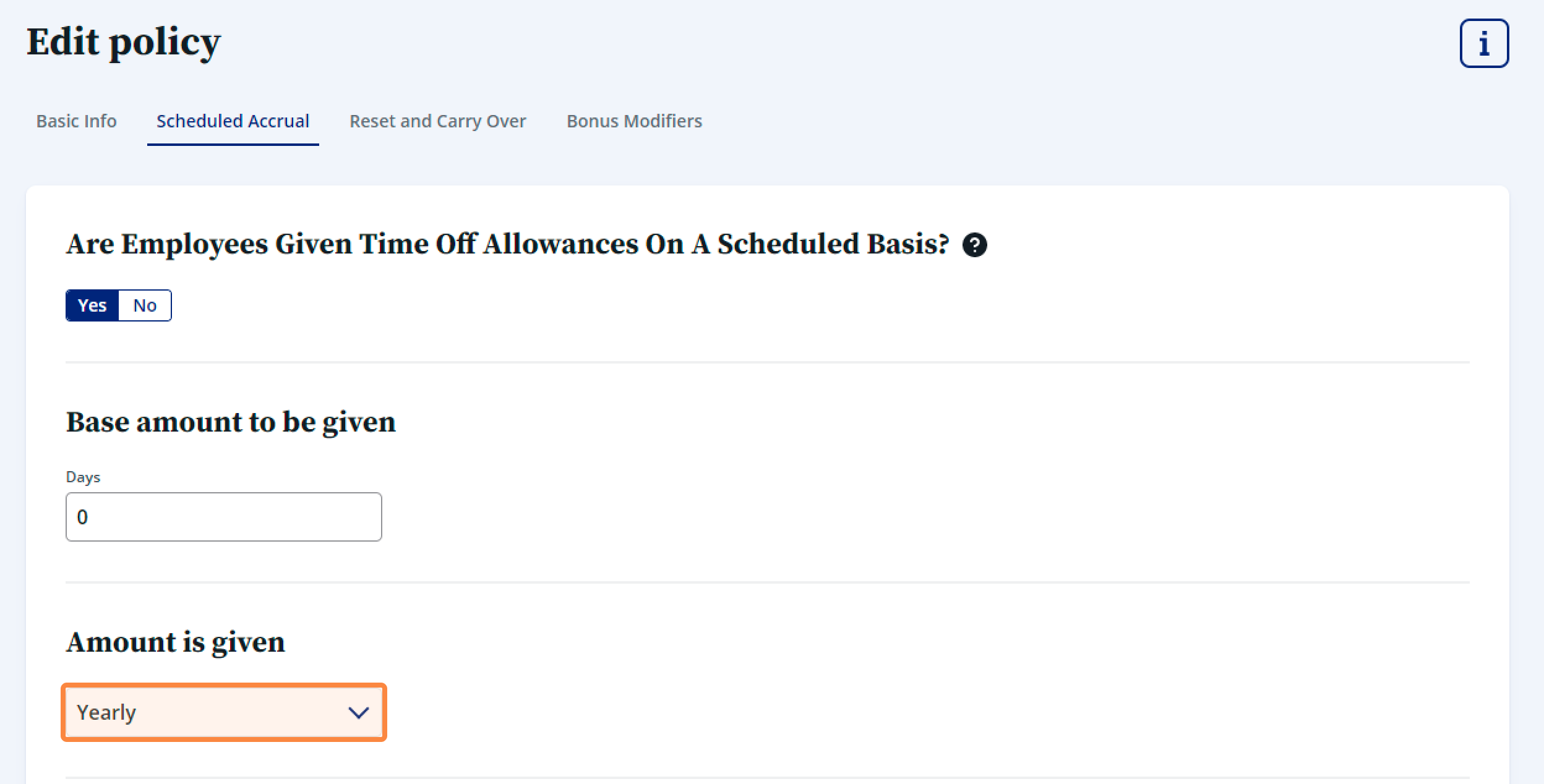Screen dimensions: 1544x784
Task: Click the zero value in Days box
Action: click(x=82, y=517)
